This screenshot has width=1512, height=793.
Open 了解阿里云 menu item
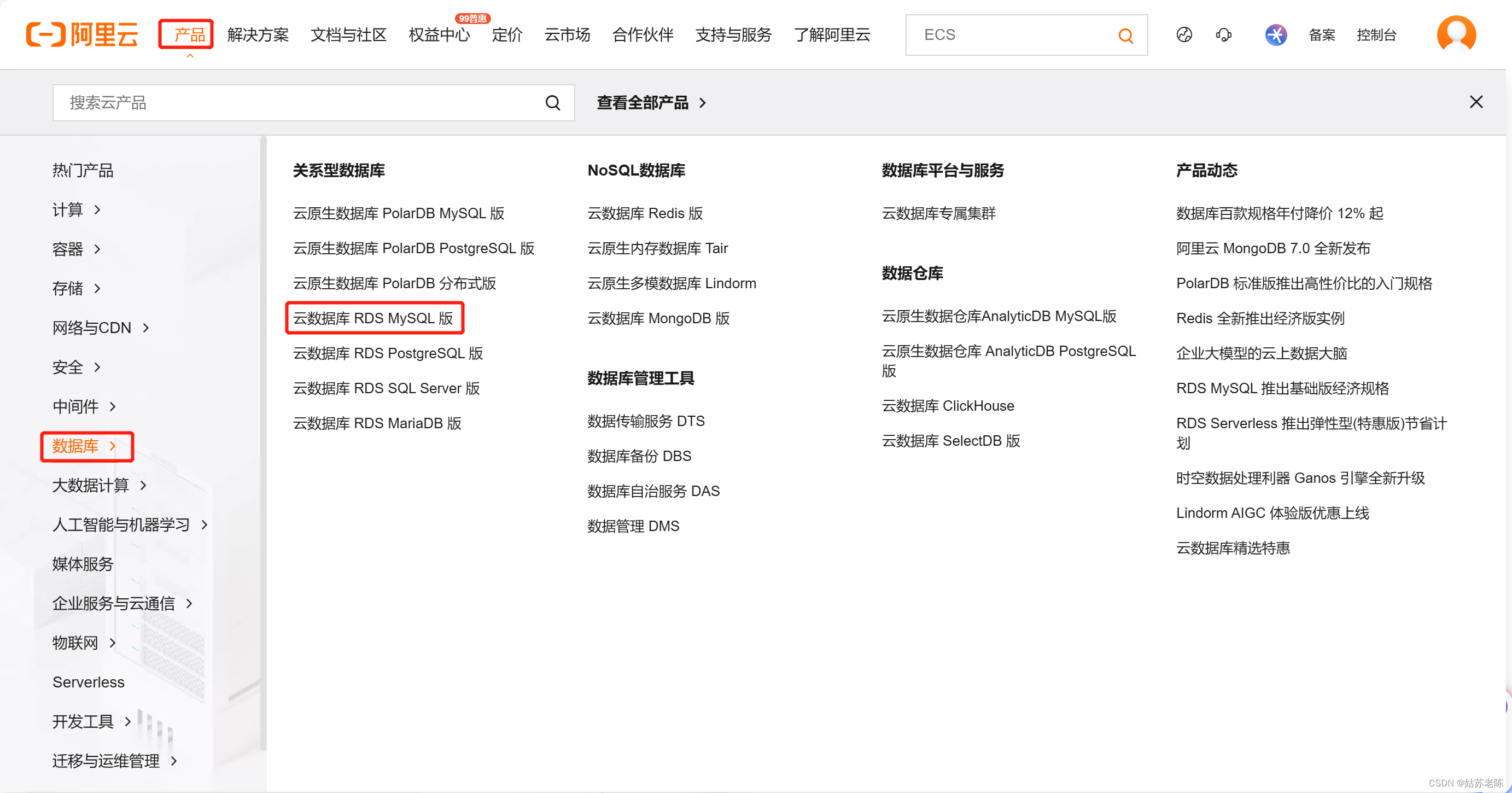pos(832,34)
